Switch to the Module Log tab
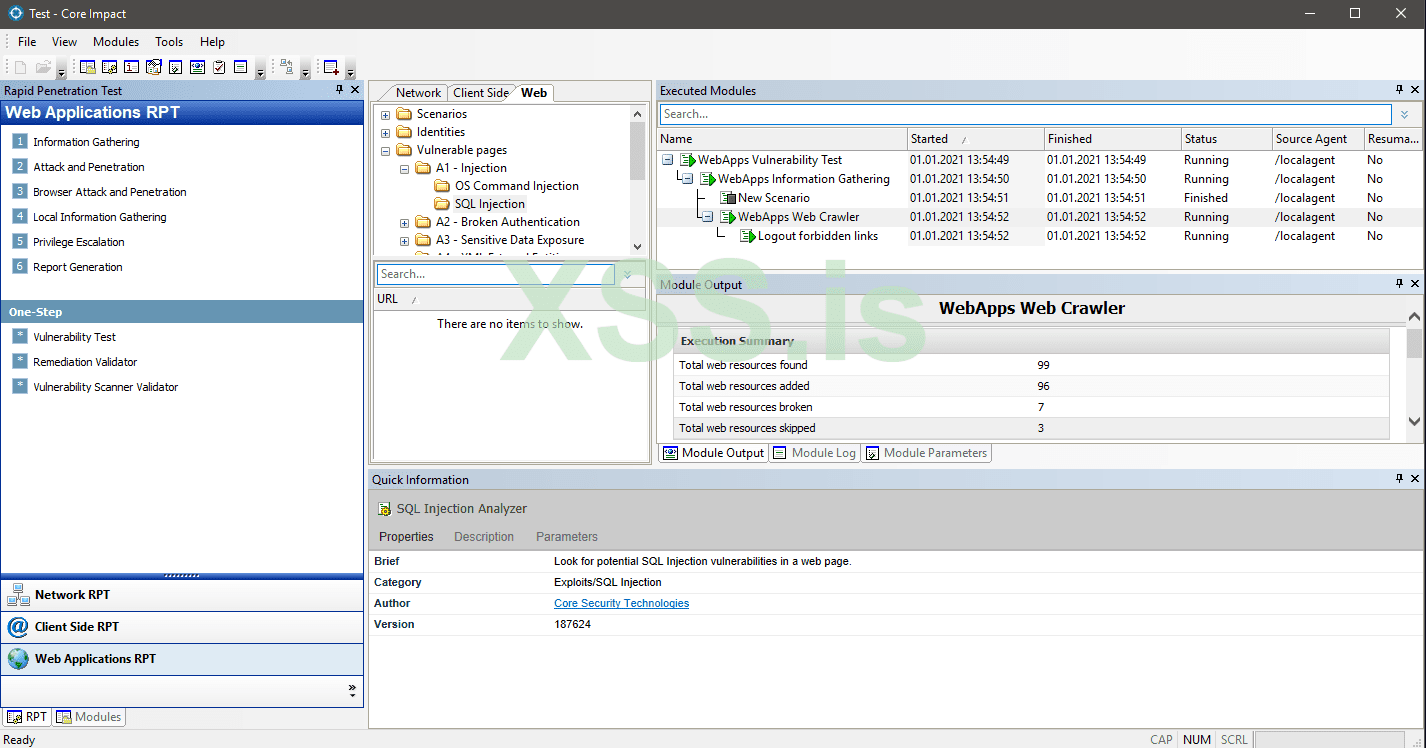Viewport: 1426px width, 748px height. 814,453
